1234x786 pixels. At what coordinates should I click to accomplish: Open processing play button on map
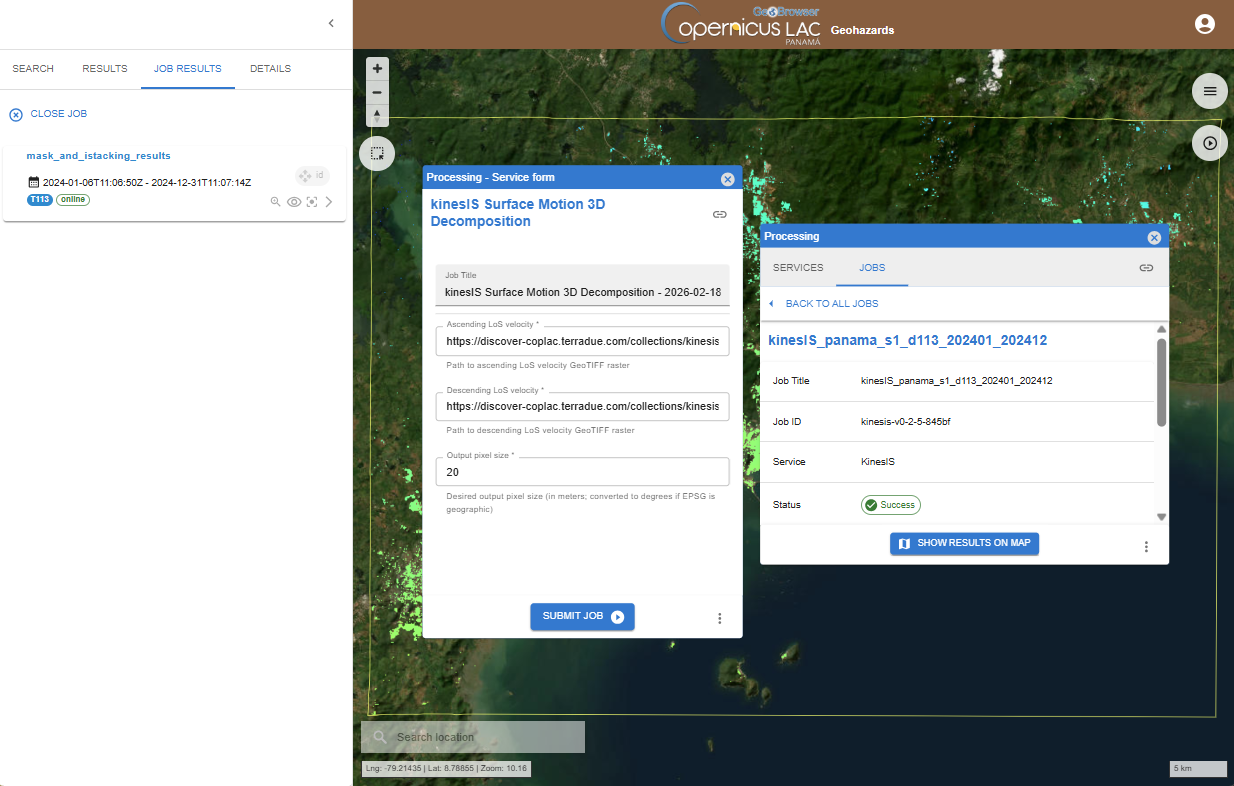(x=1209, y=143)
